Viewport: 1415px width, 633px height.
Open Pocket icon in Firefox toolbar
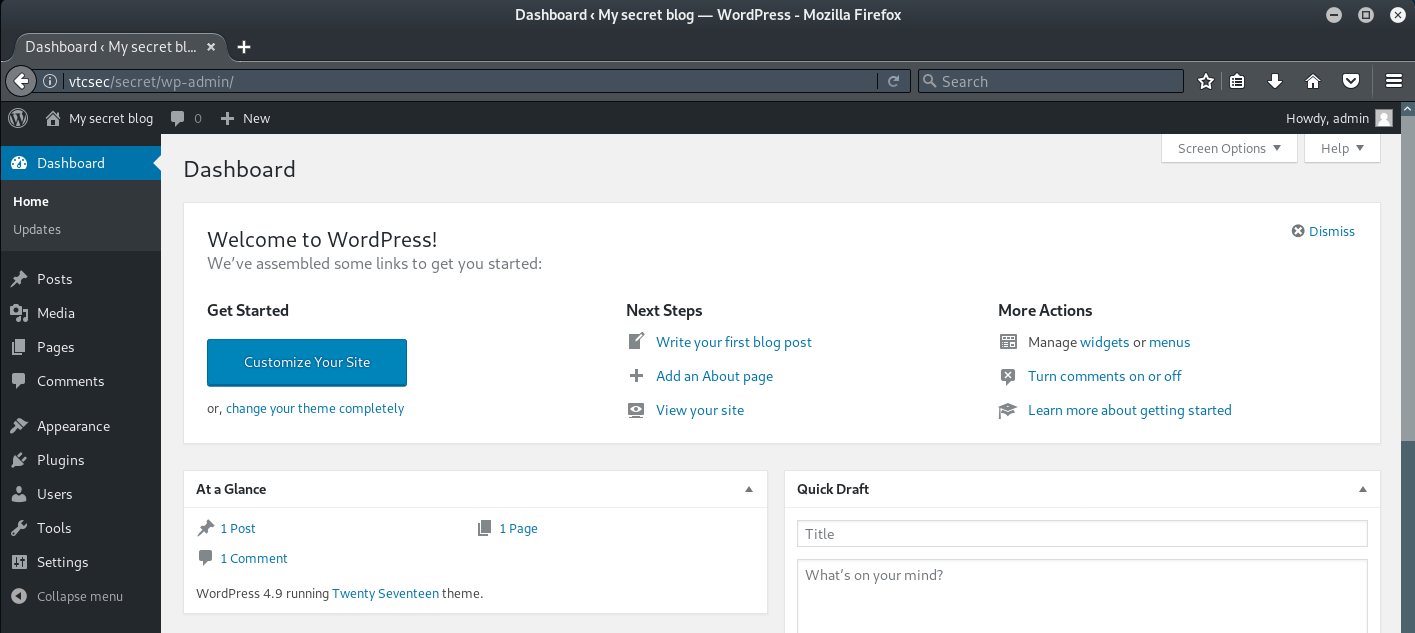point(1350,82)
